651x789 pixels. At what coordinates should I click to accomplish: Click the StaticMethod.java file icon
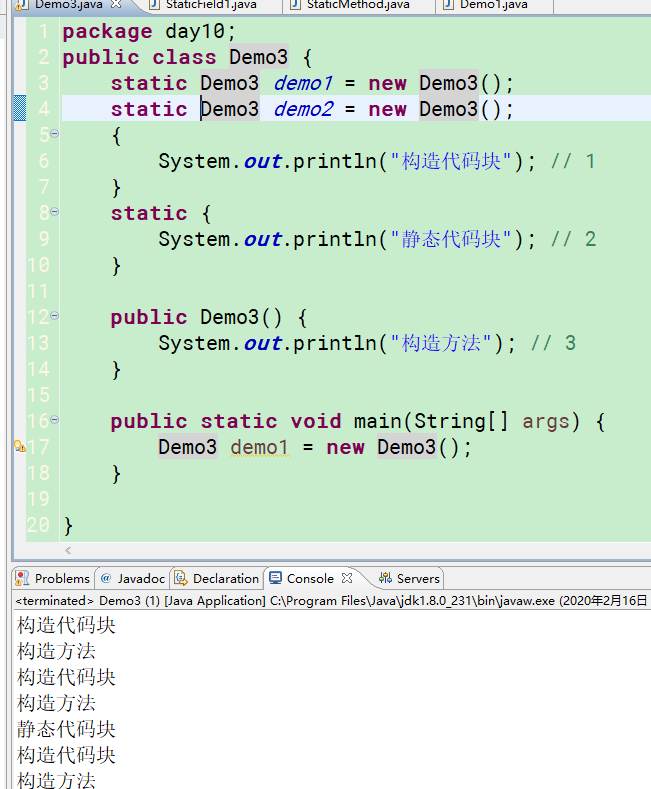(x=296, y=5)
